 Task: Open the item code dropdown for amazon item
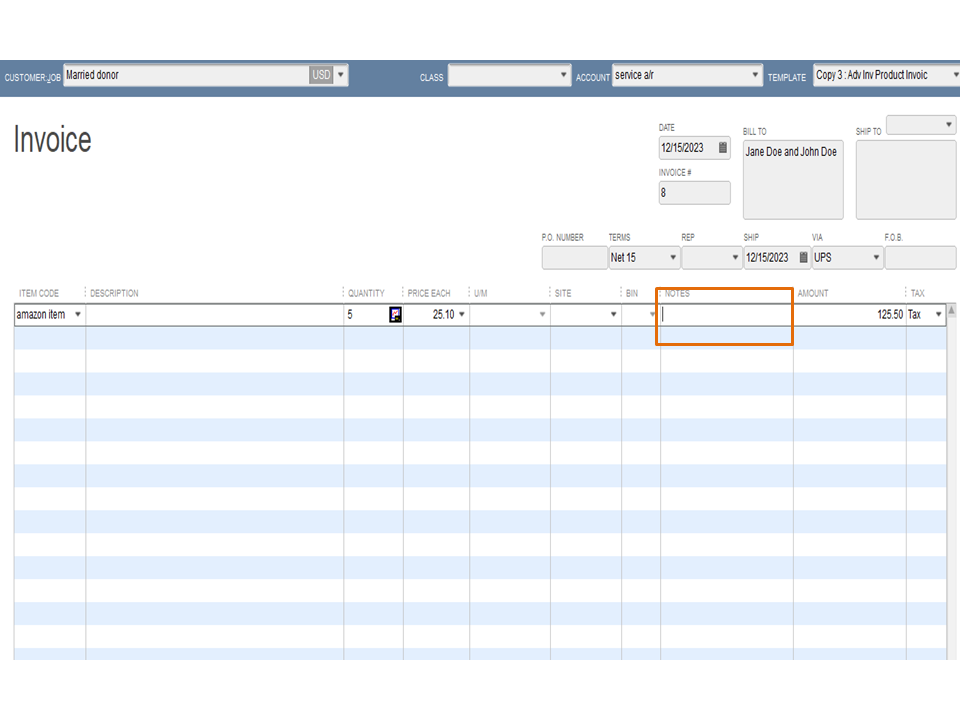pyautogui.click(x=78, y=315)
